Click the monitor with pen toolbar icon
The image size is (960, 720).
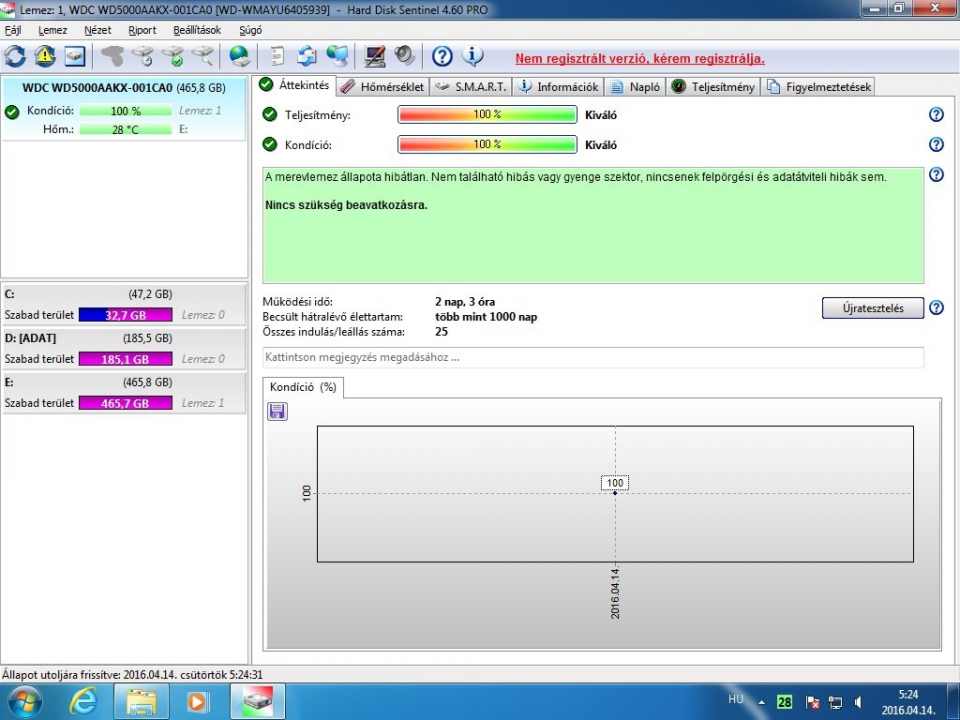point(374,56)
